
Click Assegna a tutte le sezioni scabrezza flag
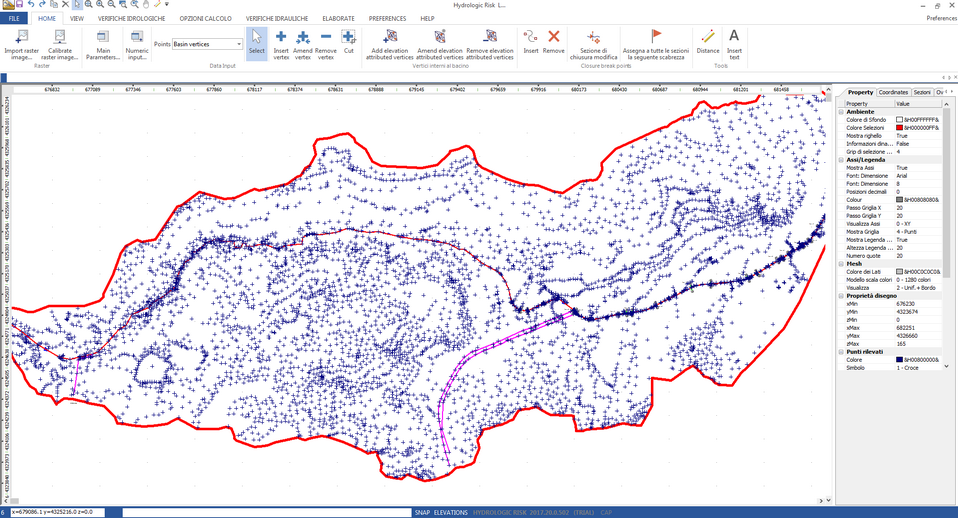656,45
